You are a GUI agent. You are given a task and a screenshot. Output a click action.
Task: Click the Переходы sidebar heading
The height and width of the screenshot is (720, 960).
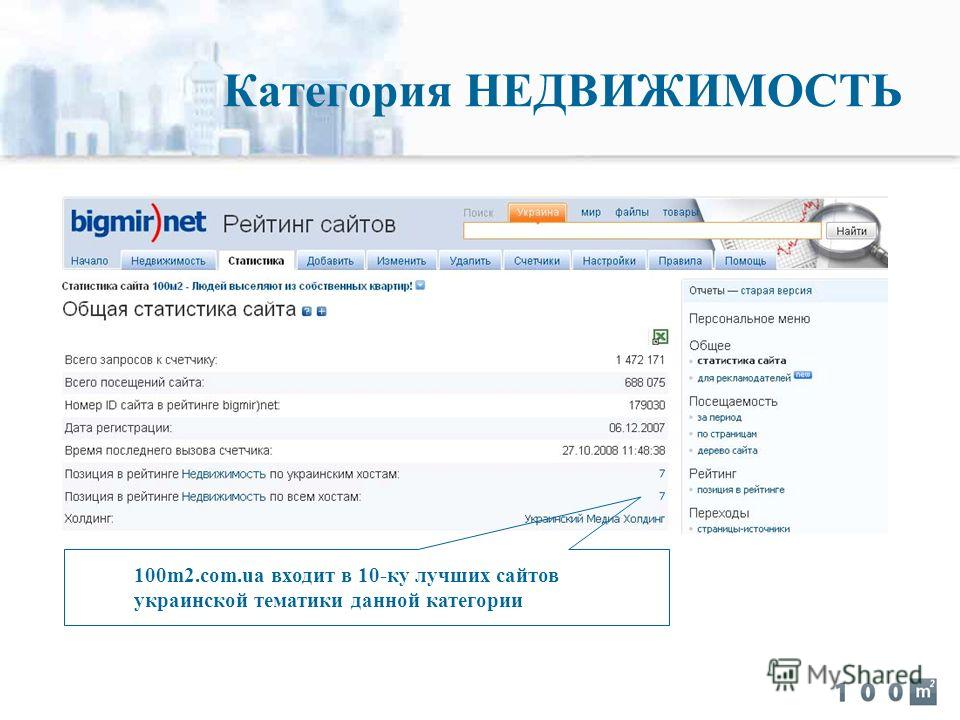719,513
